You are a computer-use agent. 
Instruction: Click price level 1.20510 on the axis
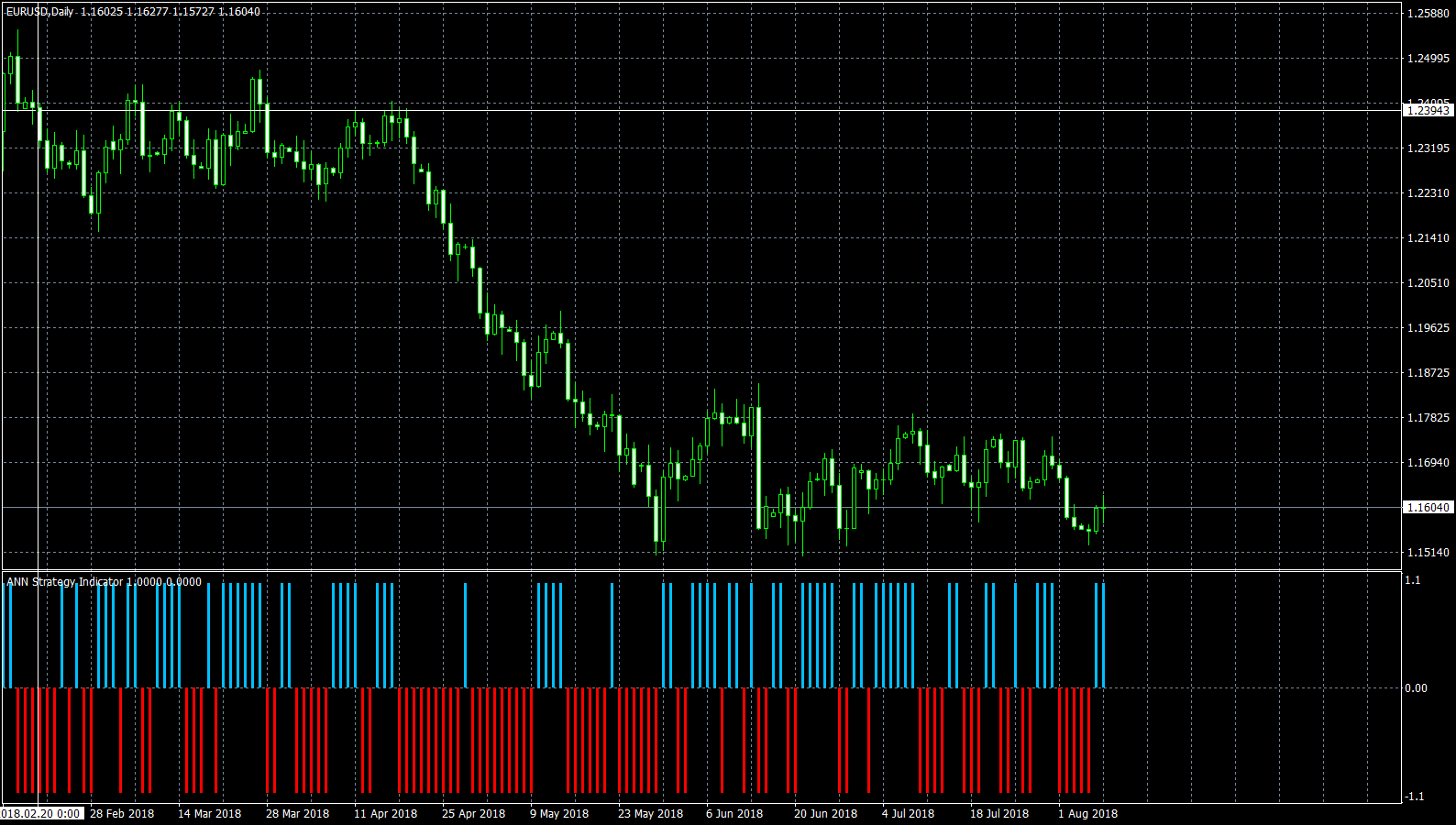click(x=1428, y=283)
